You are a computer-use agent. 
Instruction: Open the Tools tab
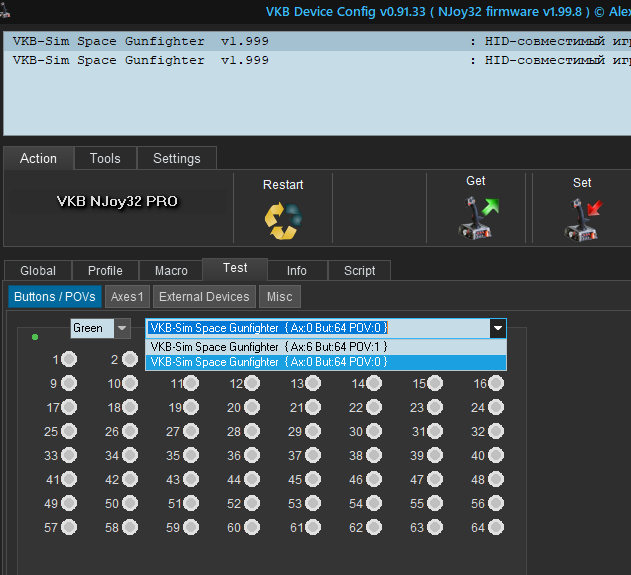pos(105,159)
